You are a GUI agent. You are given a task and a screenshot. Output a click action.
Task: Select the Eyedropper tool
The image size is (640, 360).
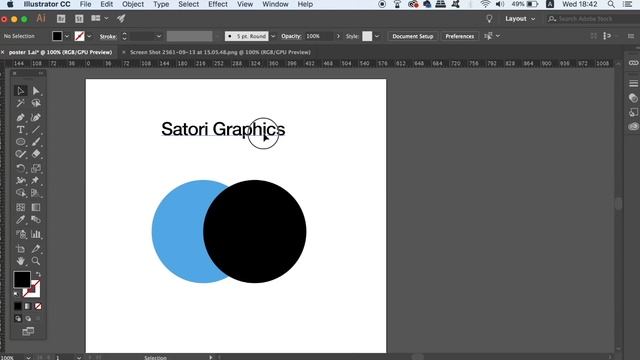pos(20,220)
